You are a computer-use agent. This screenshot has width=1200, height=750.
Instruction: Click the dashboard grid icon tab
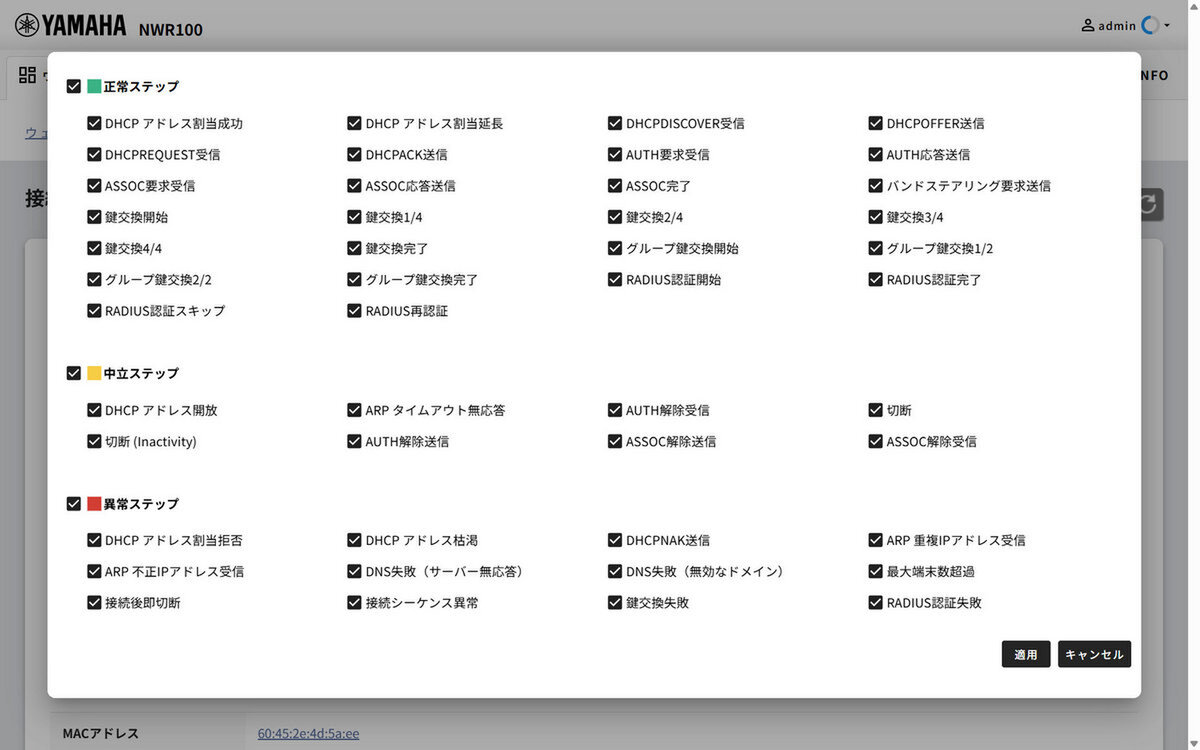tap(27, 75)
